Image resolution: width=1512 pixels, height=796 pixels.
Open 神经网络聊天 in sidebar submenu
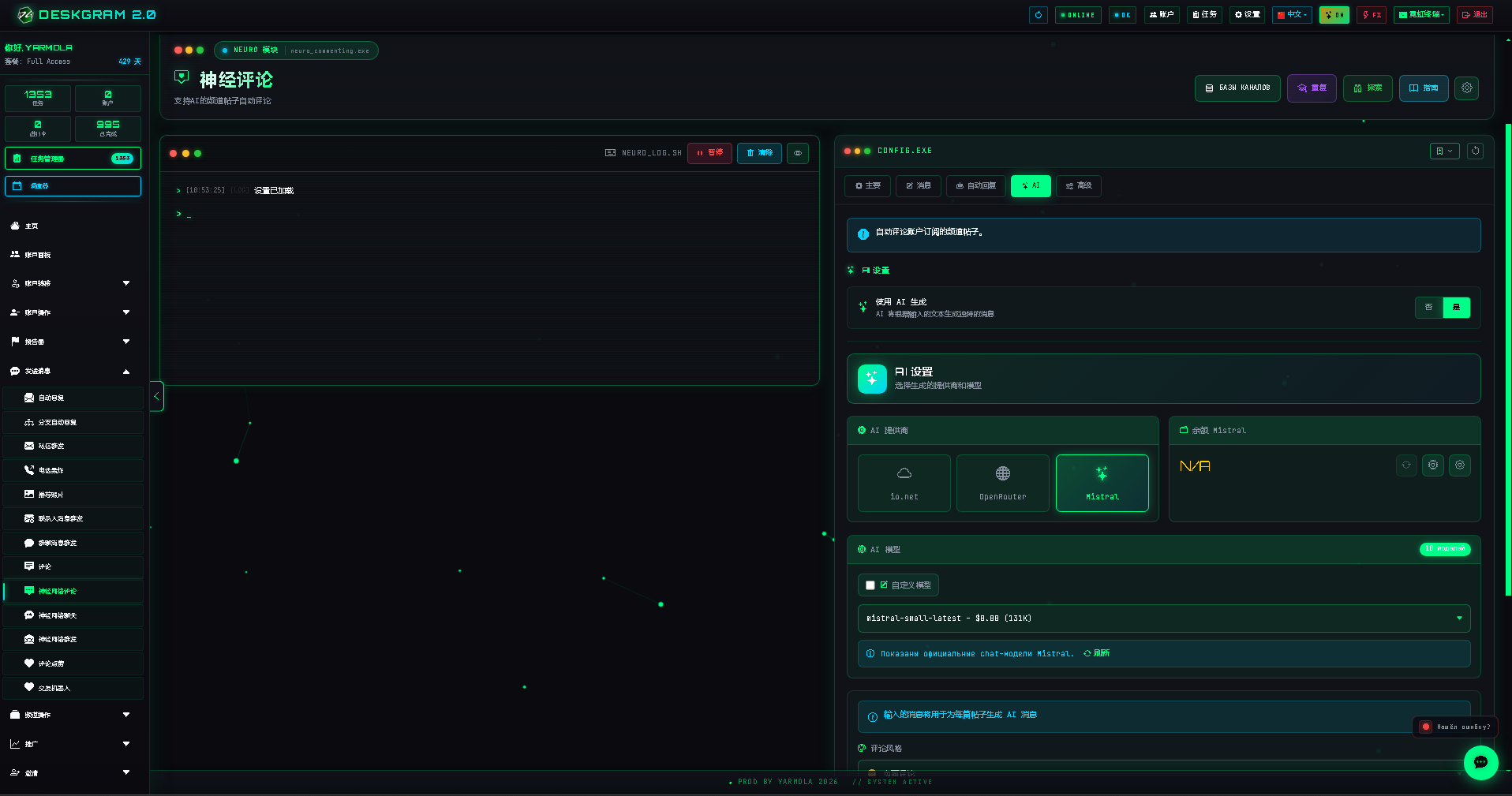point(73,615)
